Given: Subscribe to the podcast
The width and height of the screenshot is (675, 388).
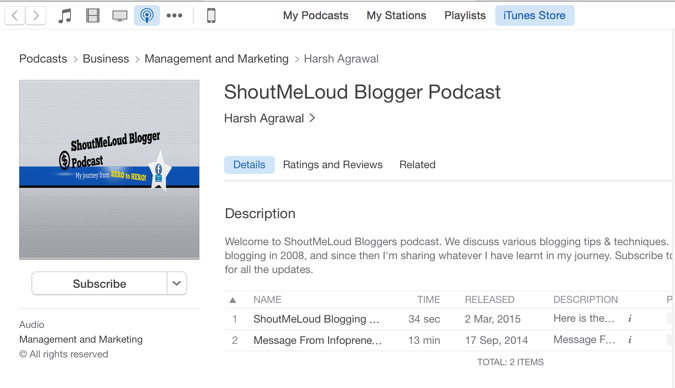Looking at the screenshot, I should 99,283.
